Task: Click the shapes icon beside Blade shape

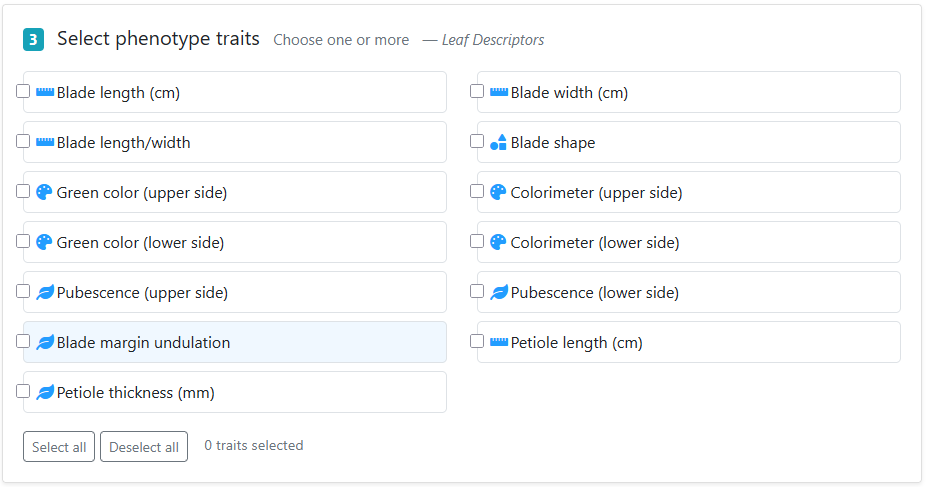Action: click(498, 142)
